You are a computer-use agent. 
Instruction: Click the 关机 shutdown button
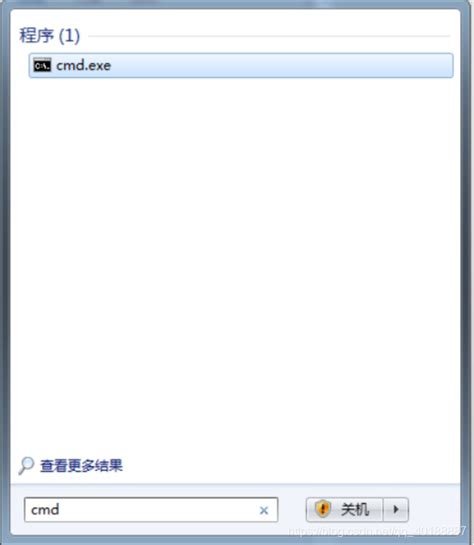(x=344, y=510)
